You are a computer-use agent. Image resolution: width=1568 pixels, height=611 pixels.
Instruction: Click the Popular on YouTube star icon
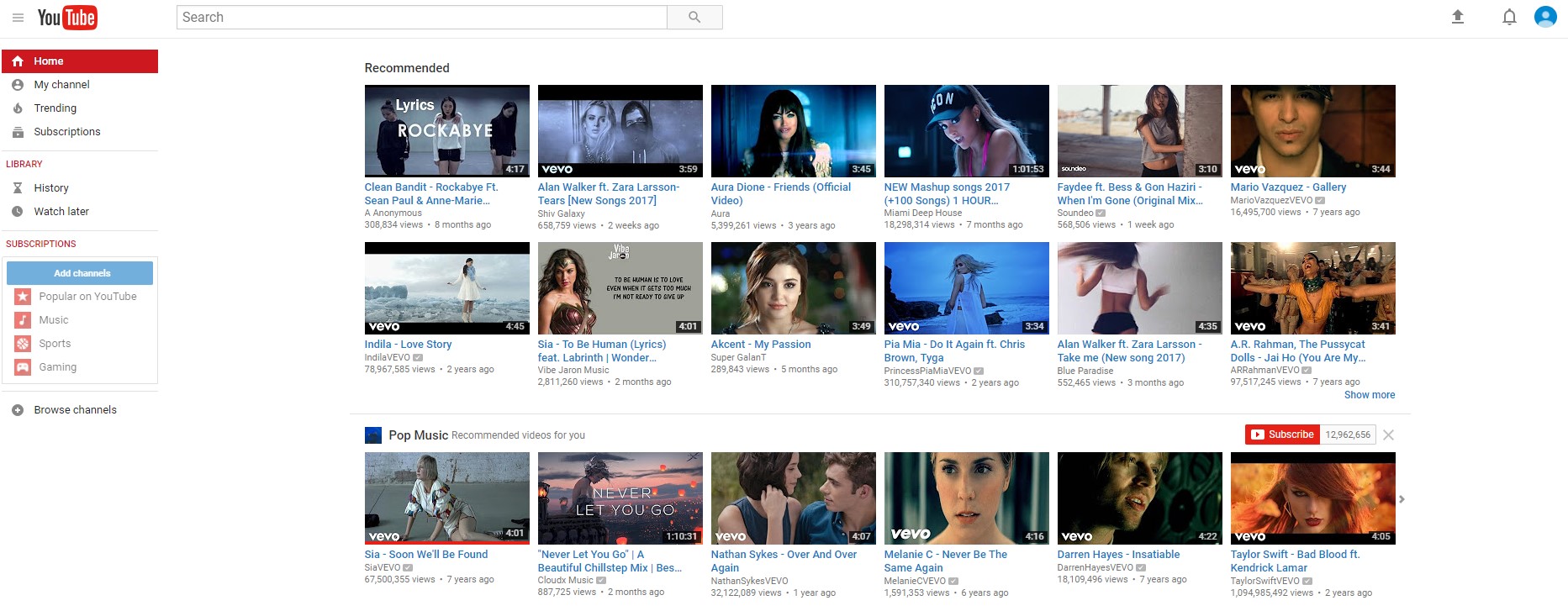[x=23, y=297]
